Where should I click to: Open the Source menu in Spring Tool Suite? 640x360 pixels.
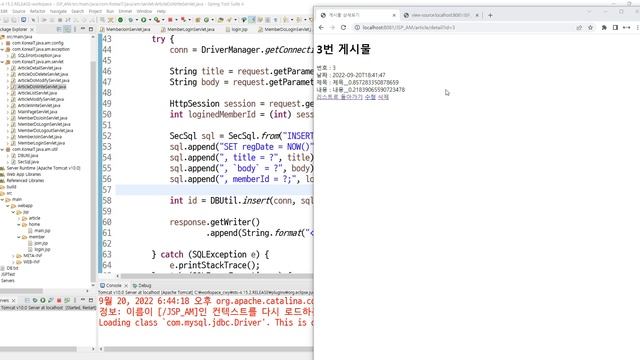point(18,11)
